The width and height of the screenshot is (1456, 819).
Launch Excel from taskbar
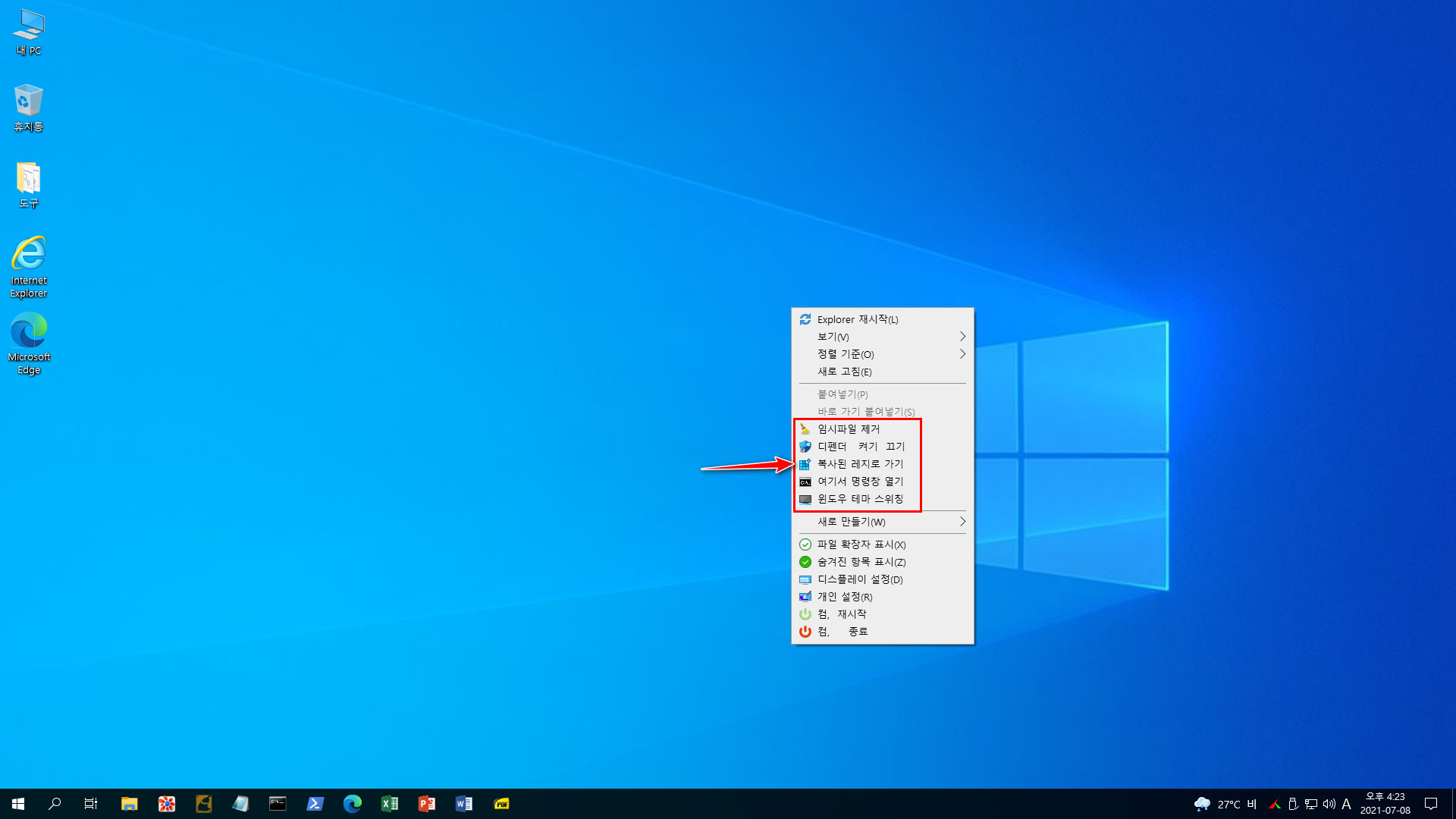(x=390, y=804)
